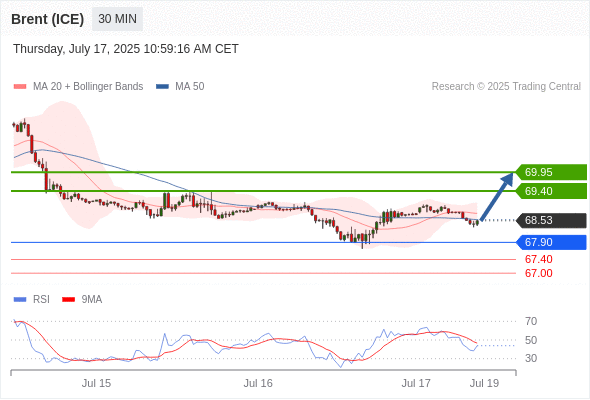
Task: Click the MA 20 + Bollinger Bands legend text
Action: tap(88, 87)
